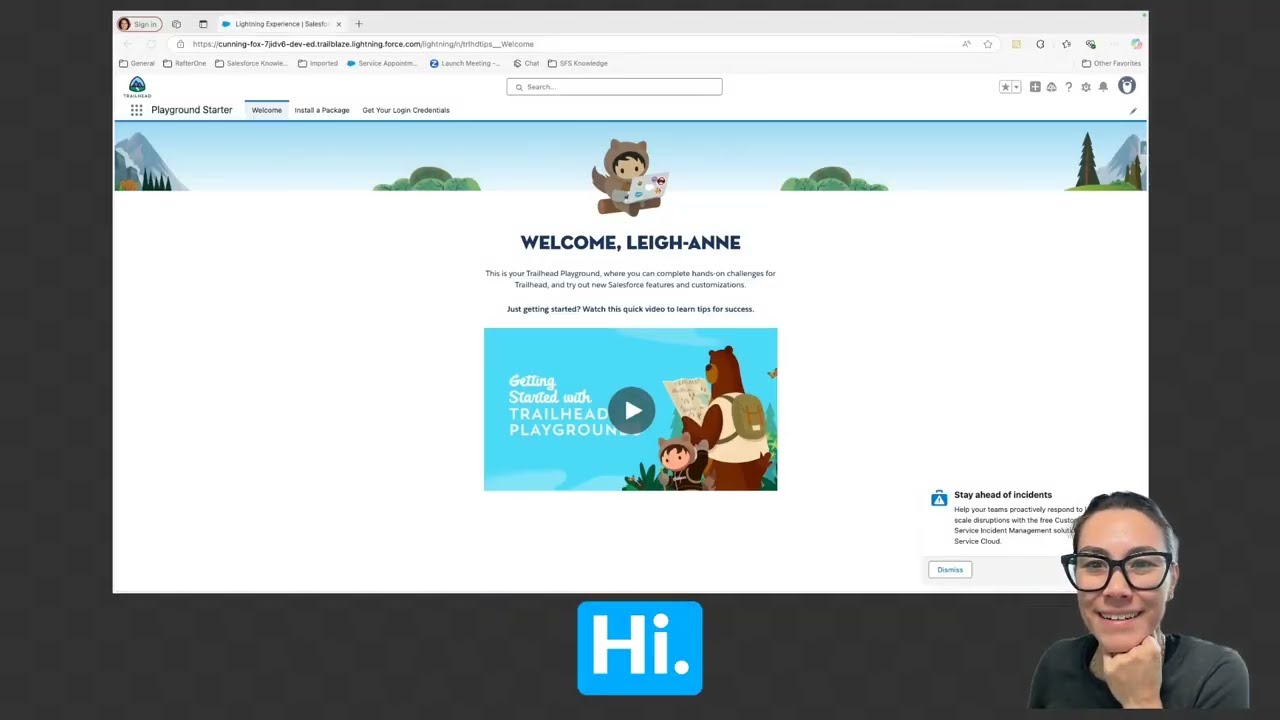Open Setup using the gear icon

[1084, 87]
